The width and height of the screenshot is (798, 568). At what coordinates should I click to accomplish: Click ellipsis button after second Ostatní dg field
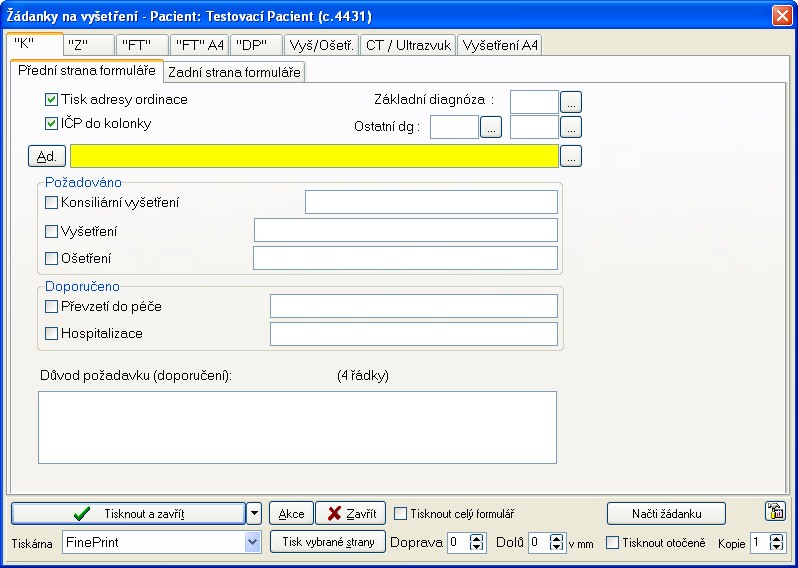pos(570,126)
